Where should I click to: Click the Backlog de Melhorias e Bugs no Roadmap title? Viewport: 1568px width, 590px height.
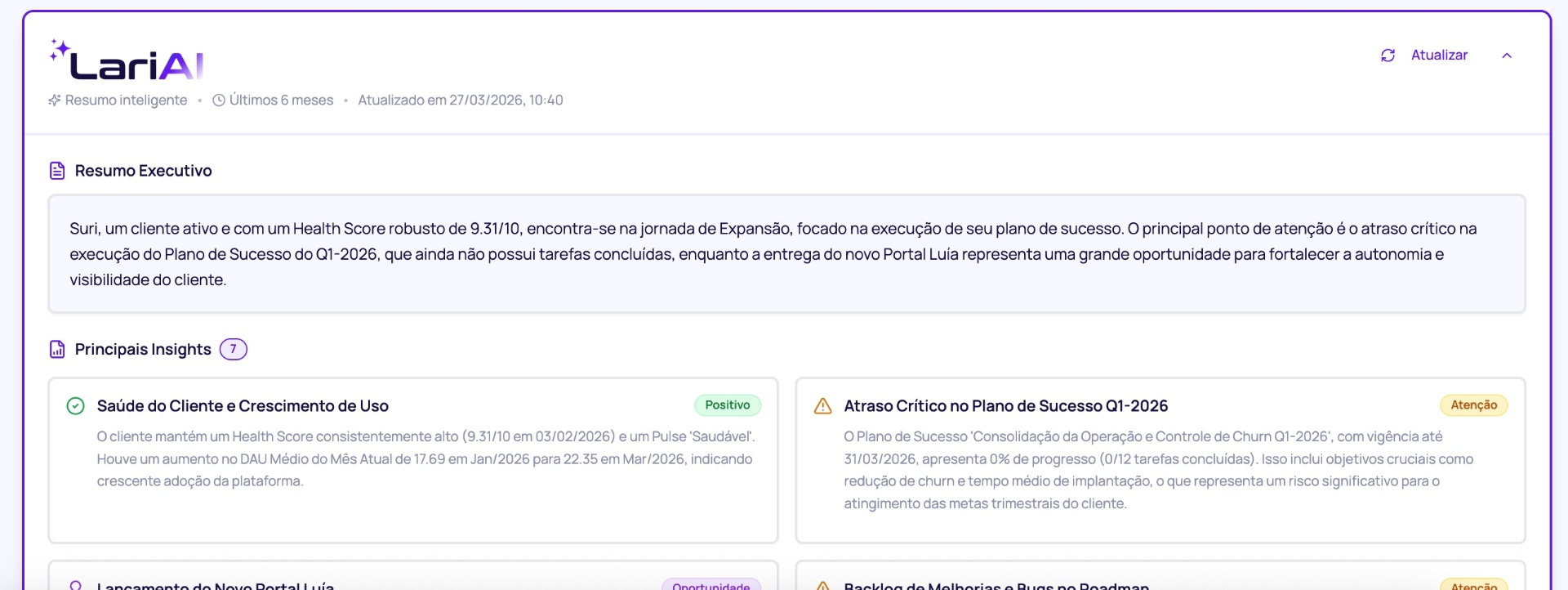point(996,585)
